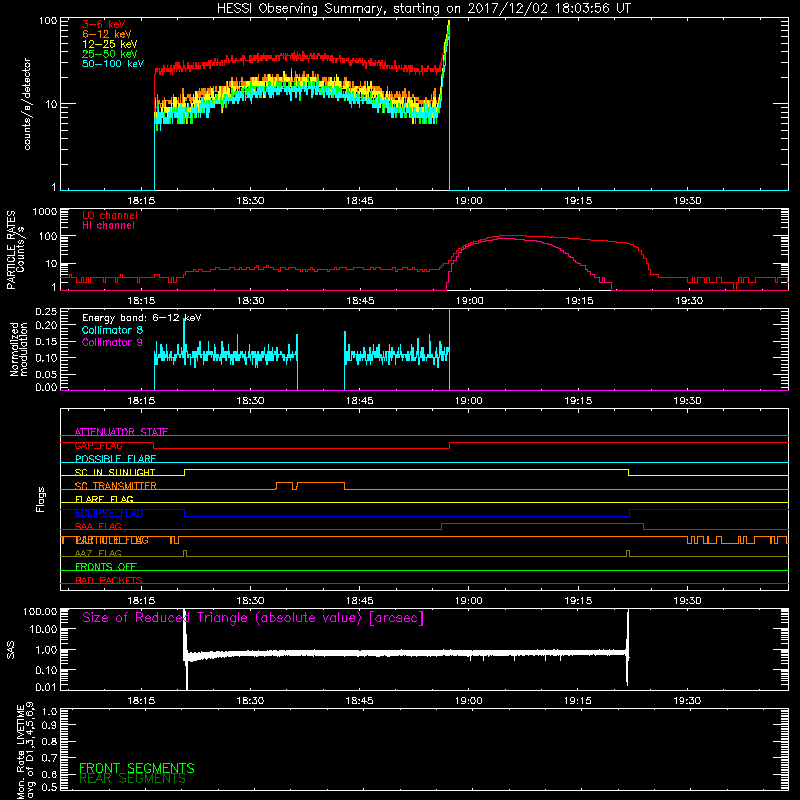Click the orange PARTICLE_FLAG label
The image size is (800, 800).
click(112, 540)
